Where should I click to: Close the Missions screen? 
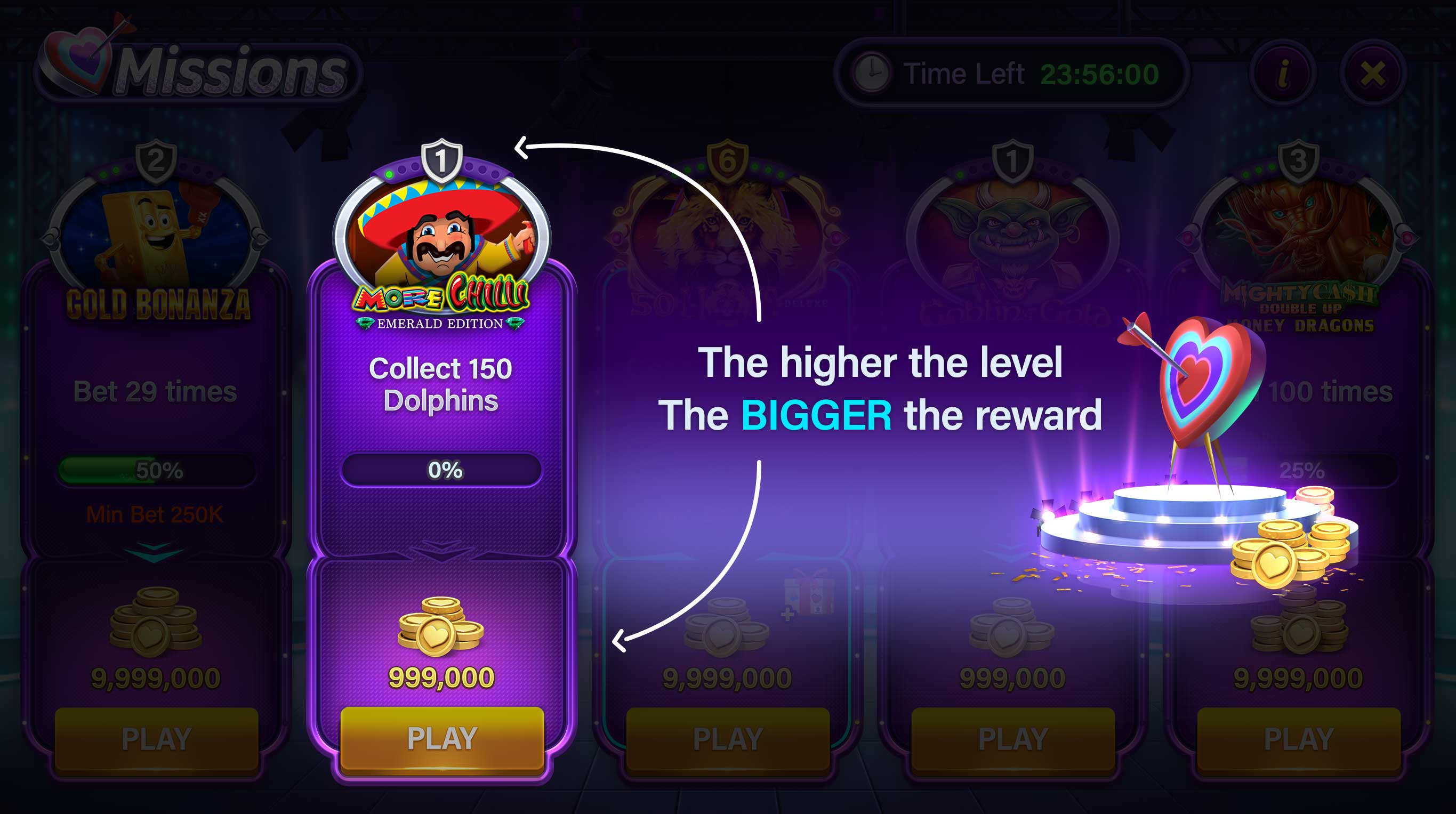click(x=1372, y=74)
